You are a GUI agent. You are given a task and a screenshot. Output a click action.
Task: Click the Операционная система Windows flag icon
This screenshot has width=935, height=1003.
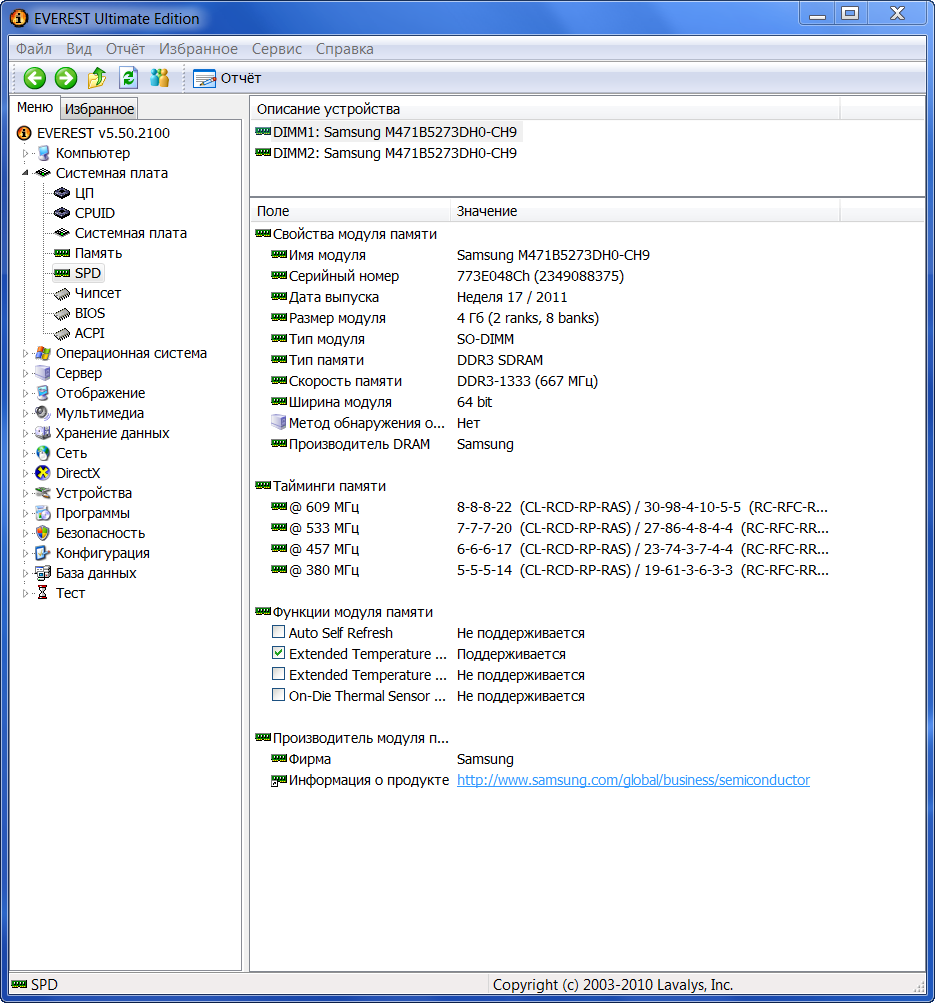tap(43, 353)
